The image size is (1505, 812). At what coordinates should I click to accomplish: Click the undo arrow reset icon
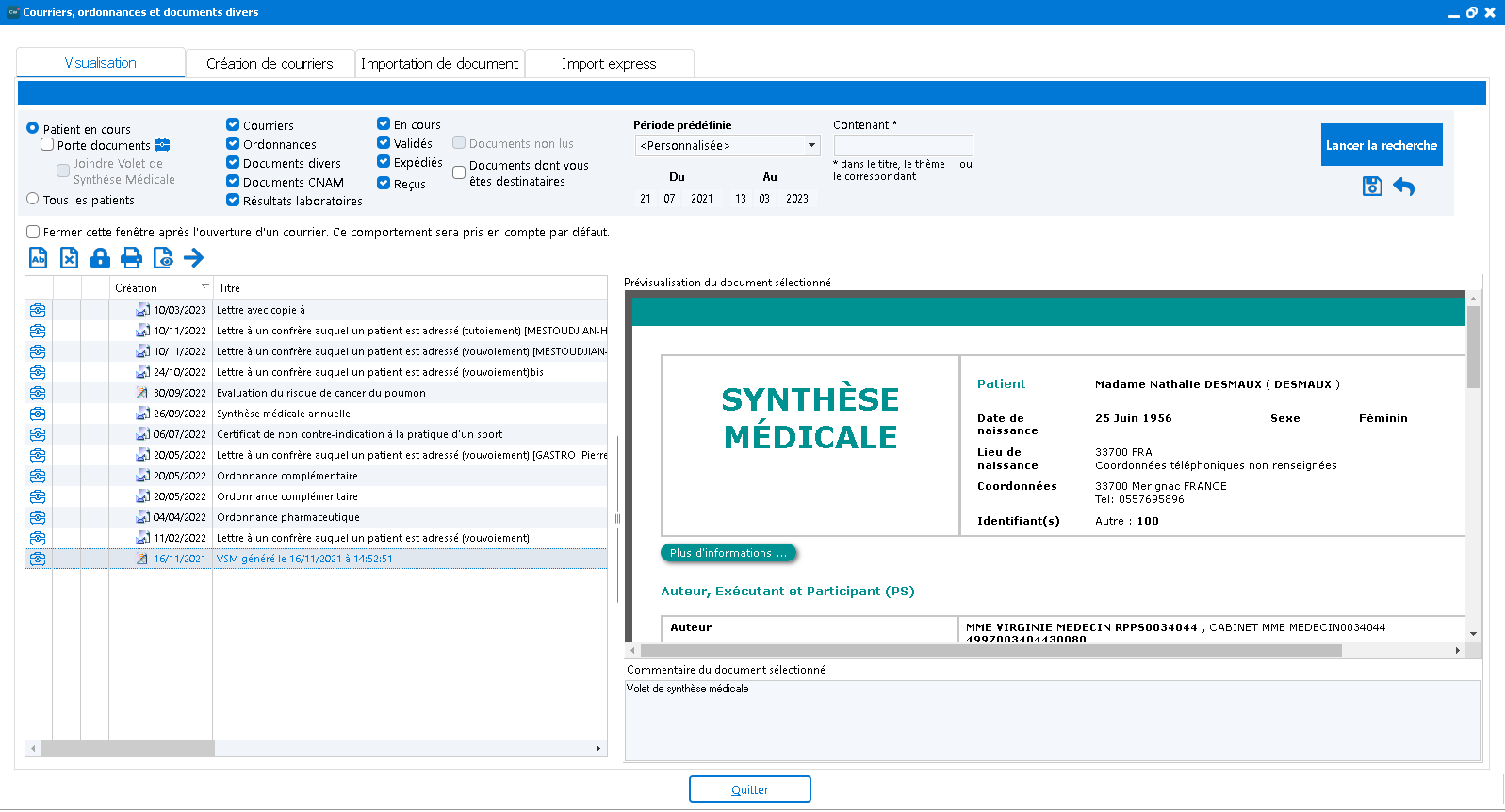(x=1404, y=187)
